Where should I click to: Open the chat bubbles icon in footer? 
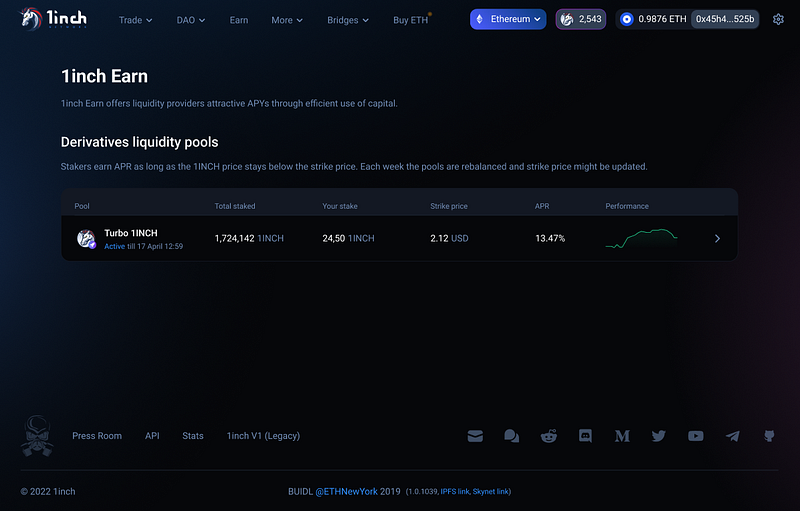pyautogui.click(x=511, y=436)
